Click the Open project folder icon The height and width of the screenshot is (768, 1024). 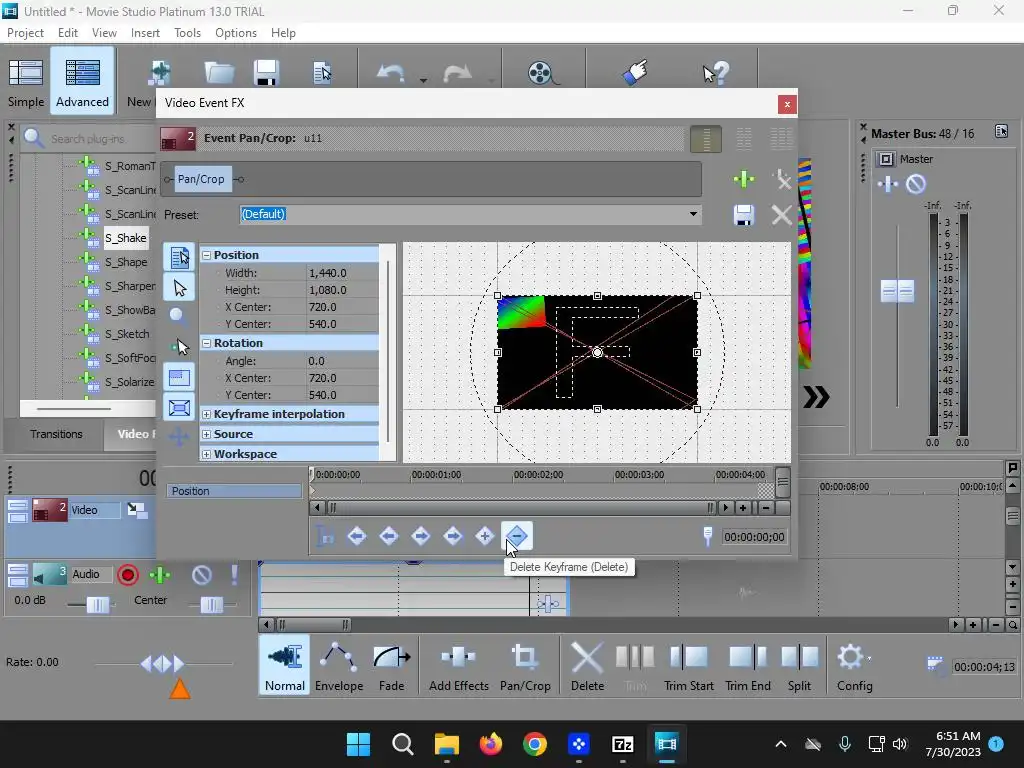219,73
